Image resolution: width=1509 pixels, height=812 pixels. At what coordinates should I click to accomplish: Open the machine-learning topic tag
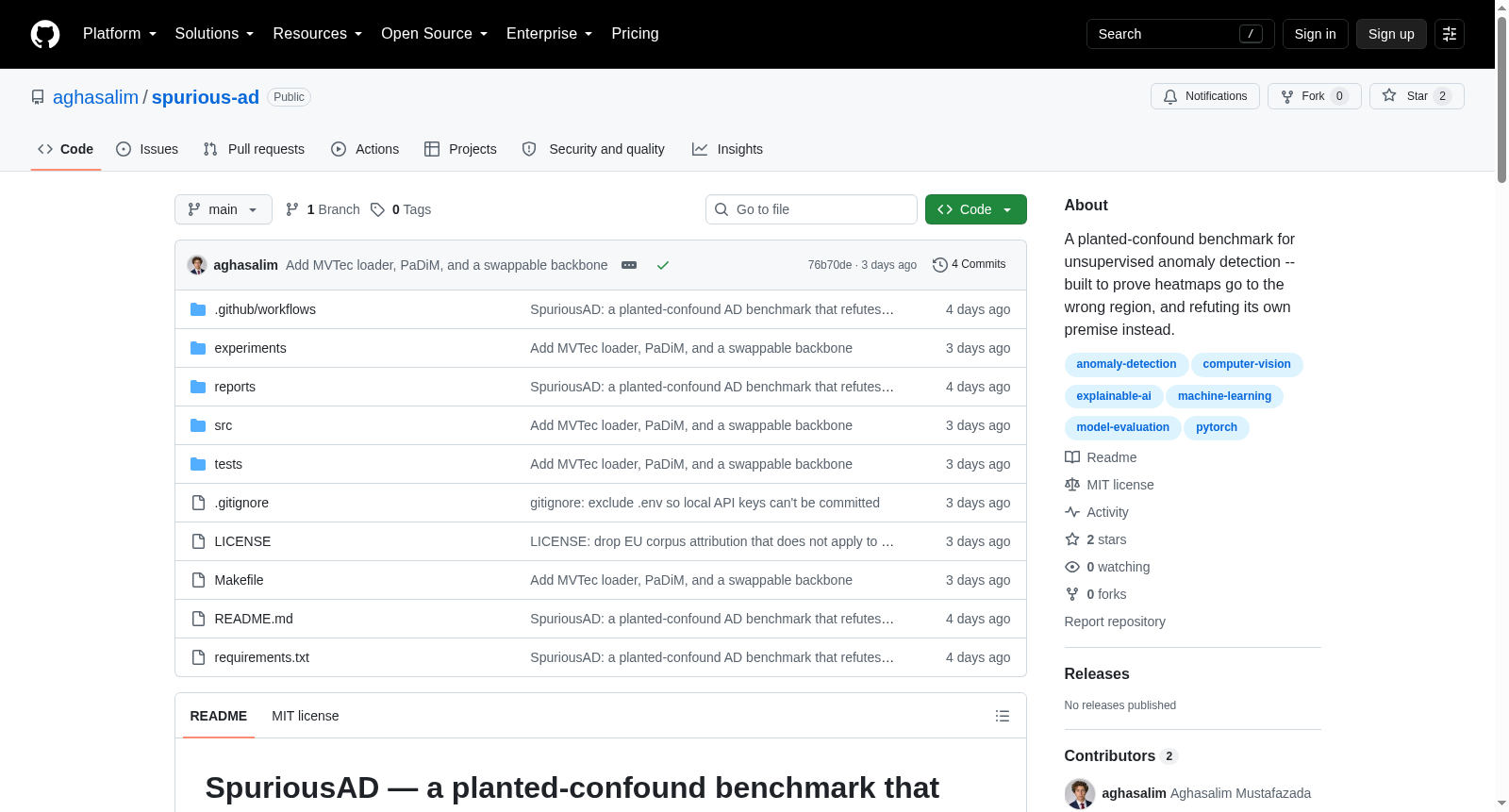[1224, 396]
